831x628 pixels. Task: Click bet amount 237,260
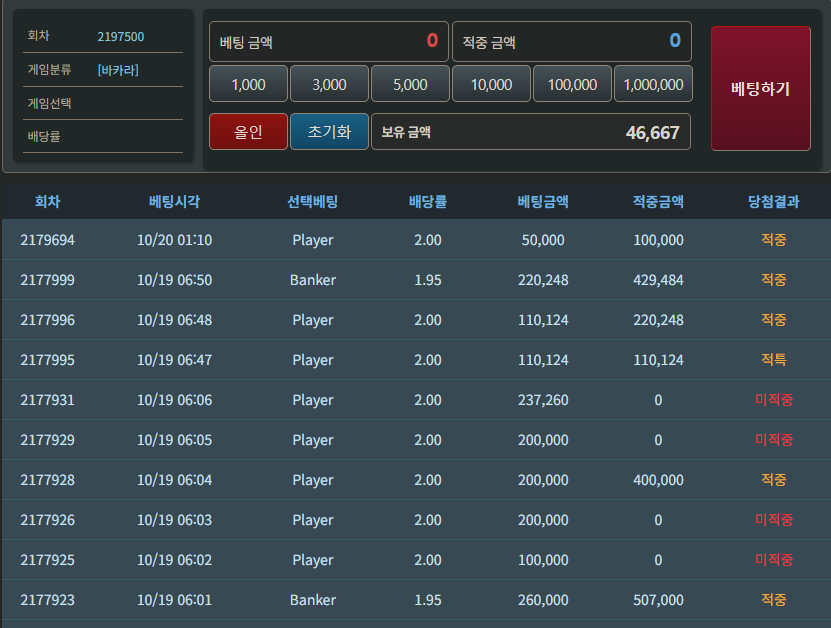543,400
